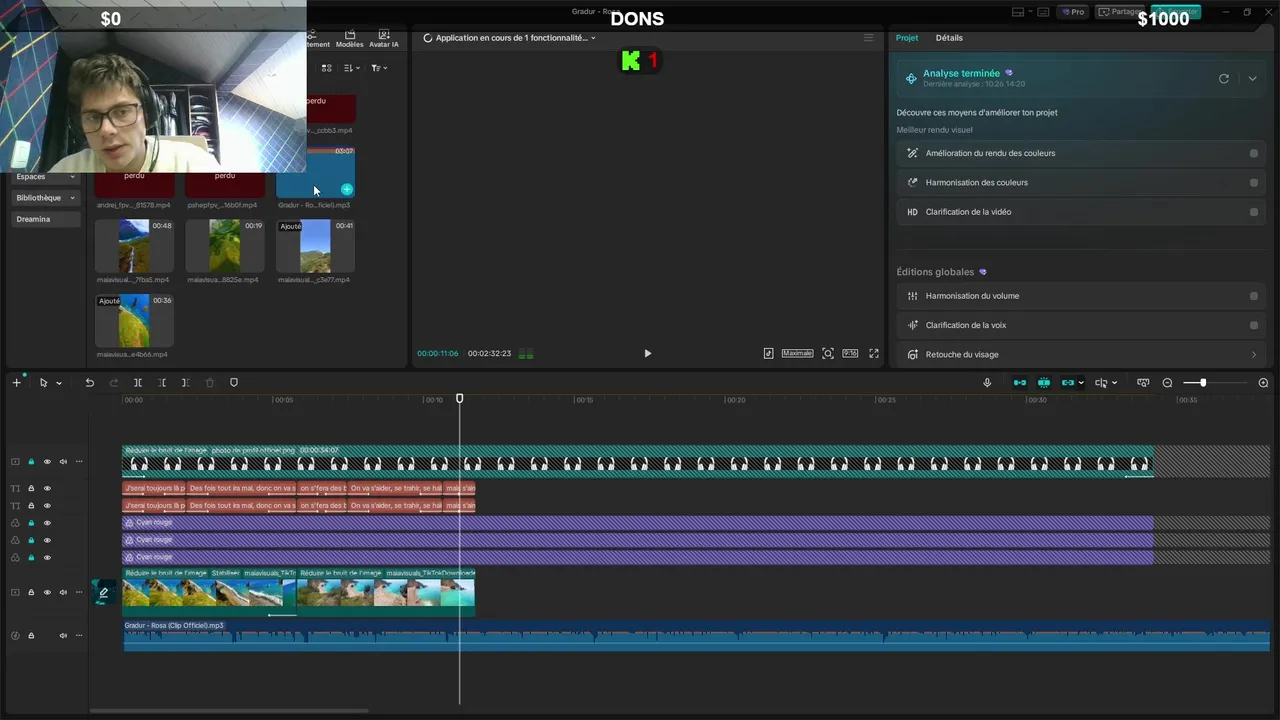Open the Avatar IA tab
Image resolution: width=1280 pixels, height=720 pixels.
pyautogui.click(x=384, y=39)
